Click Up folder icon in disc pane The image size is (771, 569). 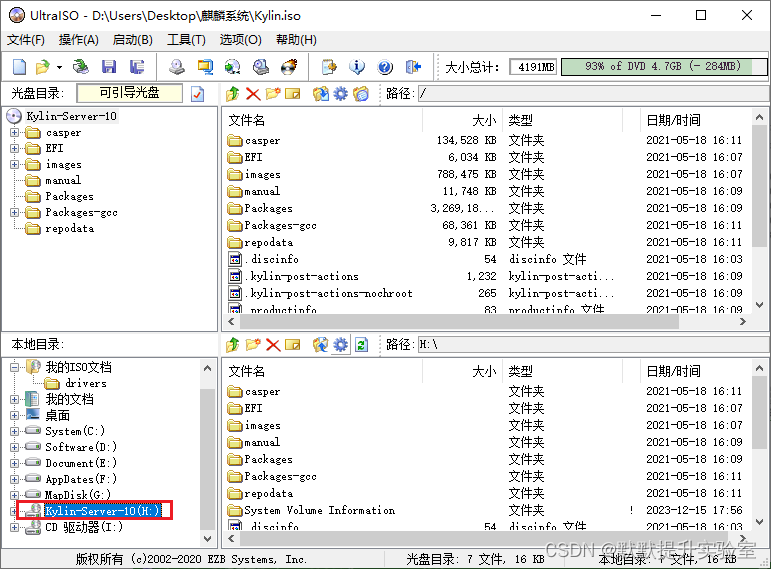233,93
